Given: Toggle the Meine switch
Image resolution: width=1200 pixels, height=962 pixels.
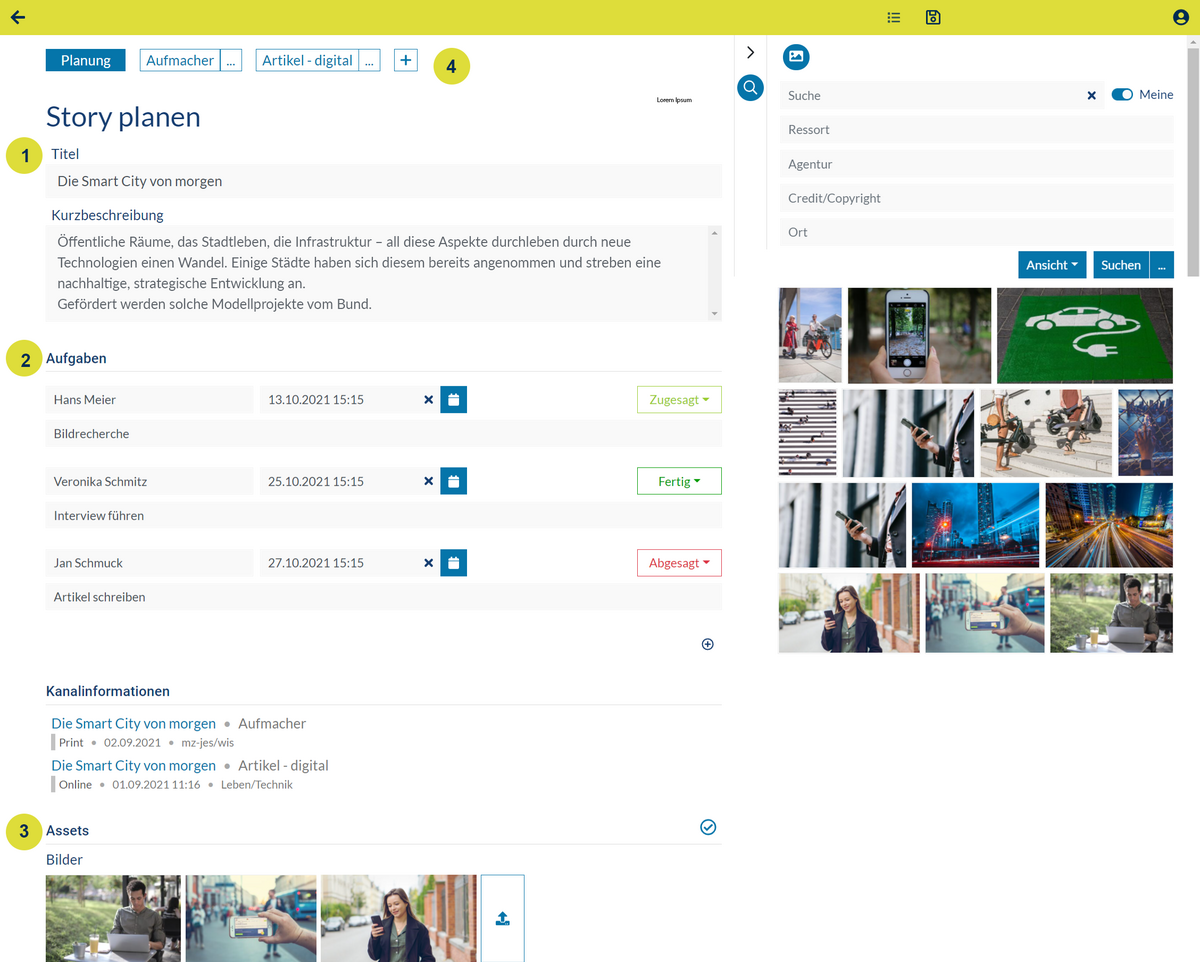Looking at the screenshot, I should 1122,95.
